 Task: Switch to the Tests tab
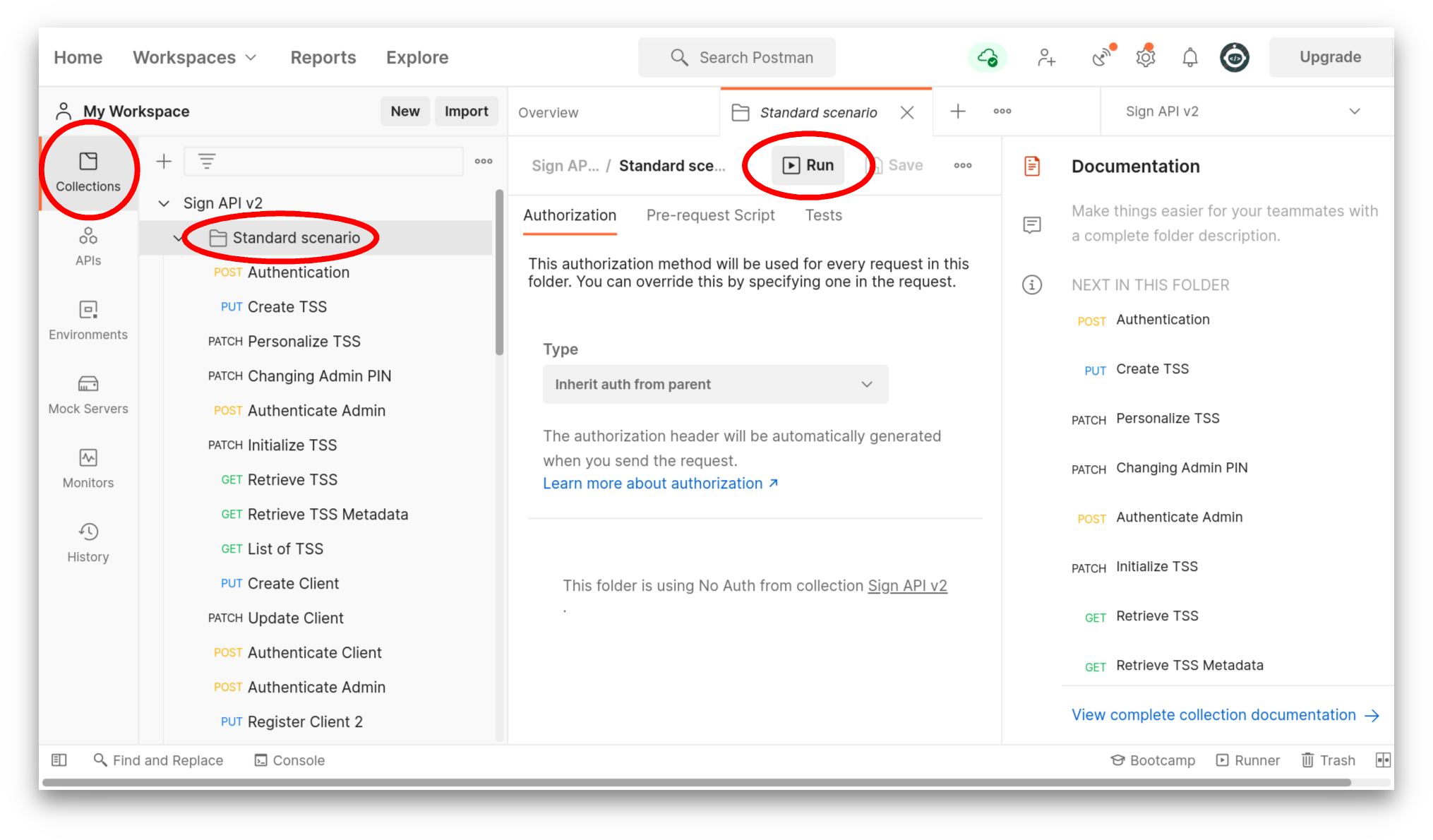tap(823, 215)
